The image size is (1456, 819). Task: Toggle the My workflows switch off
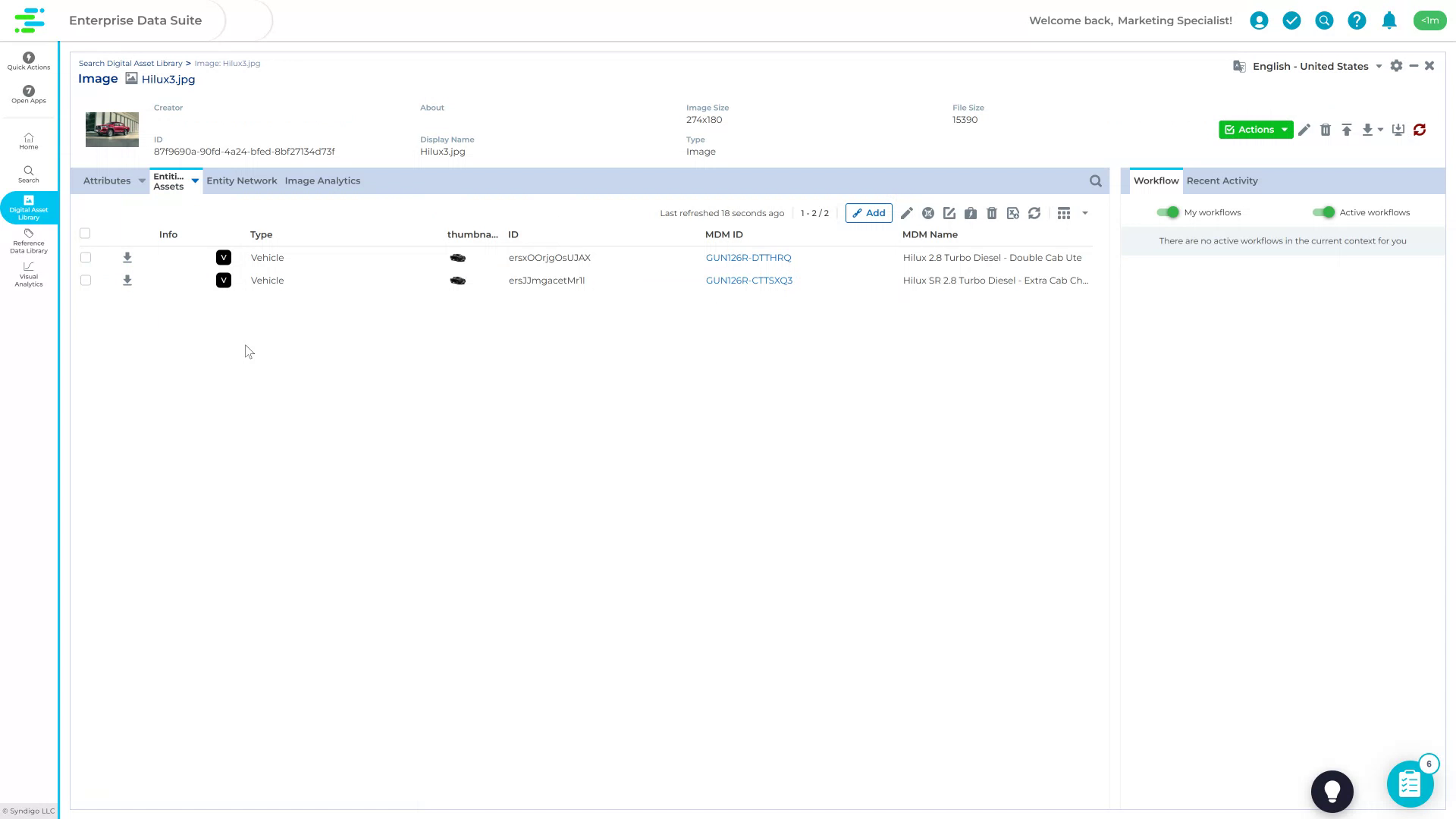click(1168, 212)
